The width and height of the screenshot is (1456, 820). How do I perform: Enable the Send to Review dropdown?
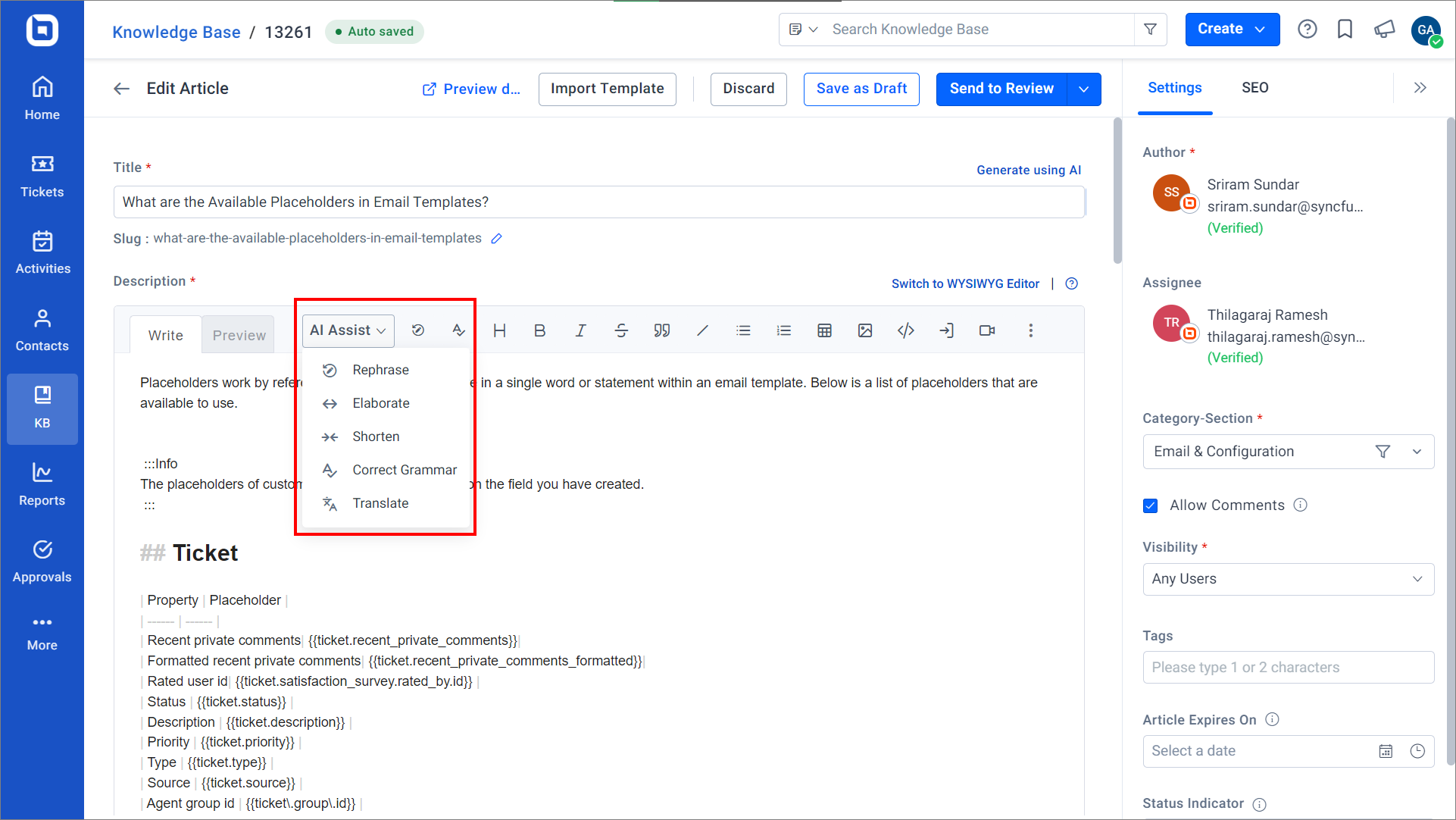[1085, 88]
